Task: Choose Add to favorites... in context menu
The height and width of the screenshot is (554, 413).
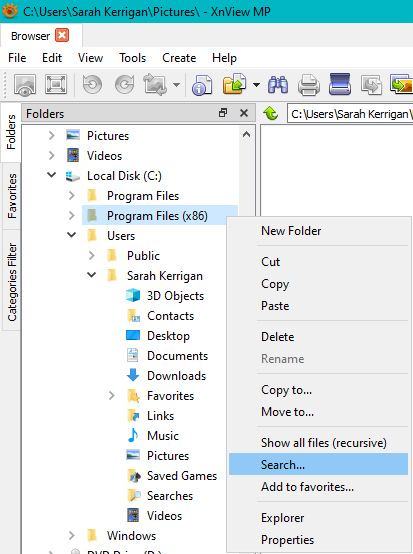Action: 318,487
